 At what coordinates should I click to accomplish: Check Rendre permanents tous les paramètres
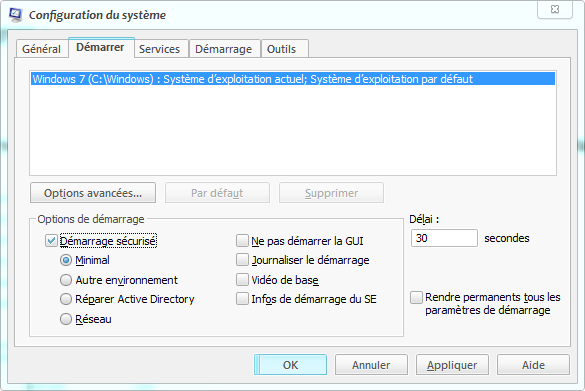(416, 298)
